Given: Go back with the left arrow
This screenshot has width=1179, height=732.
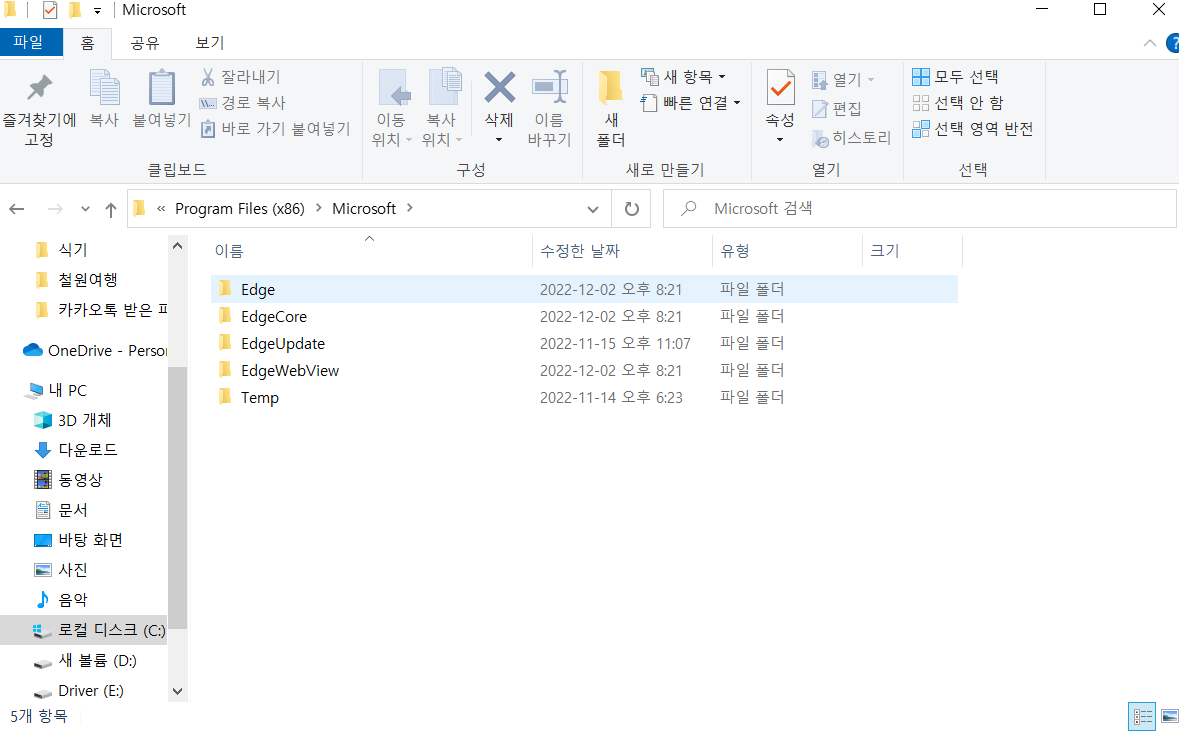Looking at the screenshot, I should tap(17, 209).
